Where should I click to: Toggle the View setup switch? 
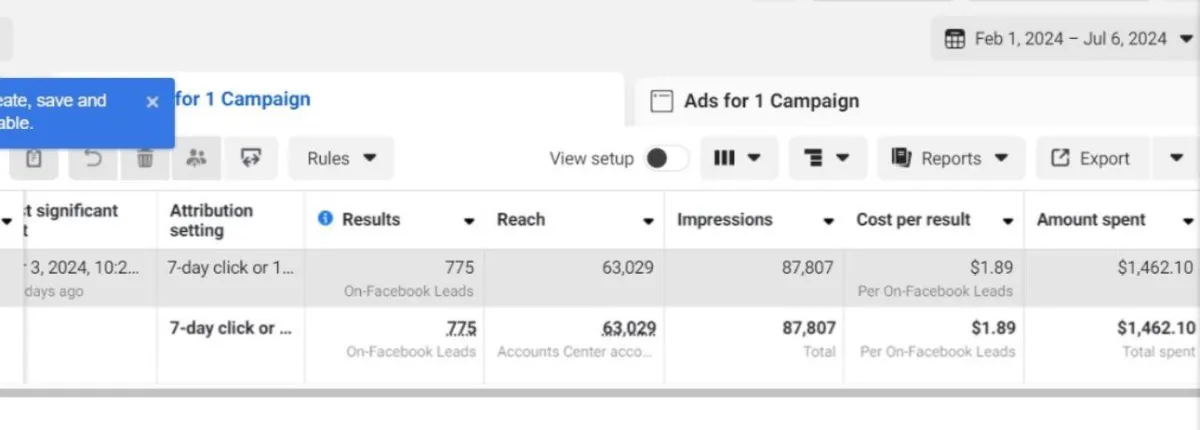[x=665, y=158]
